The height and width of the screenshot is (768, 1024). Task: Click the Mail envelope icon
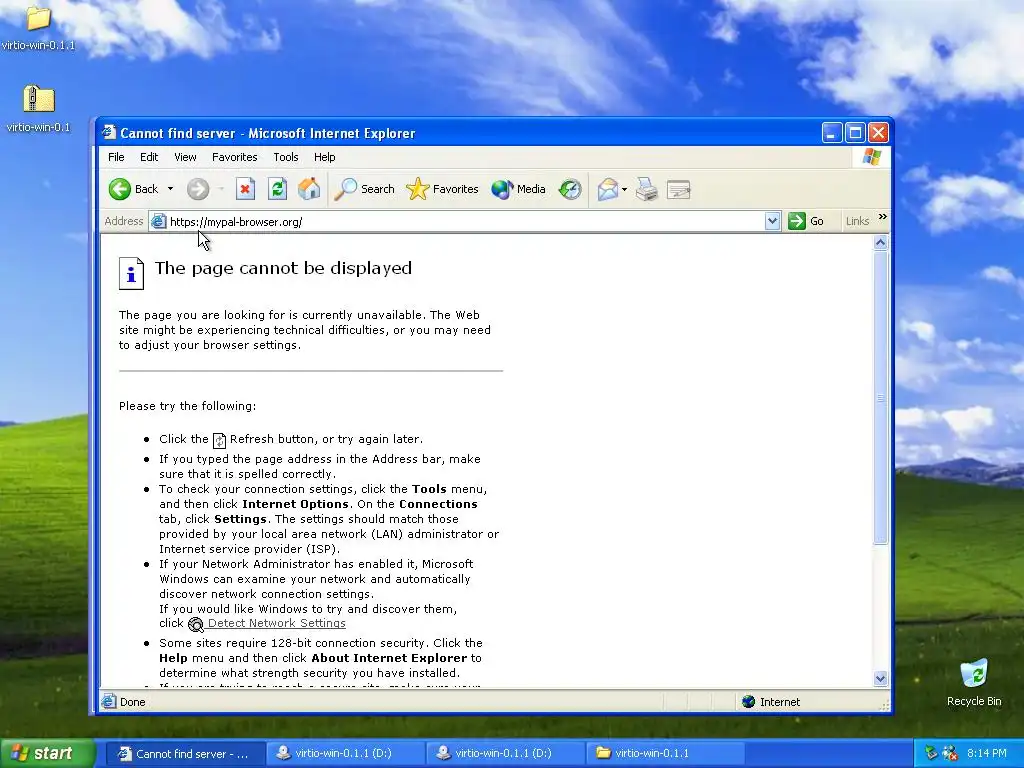[607, 189]
